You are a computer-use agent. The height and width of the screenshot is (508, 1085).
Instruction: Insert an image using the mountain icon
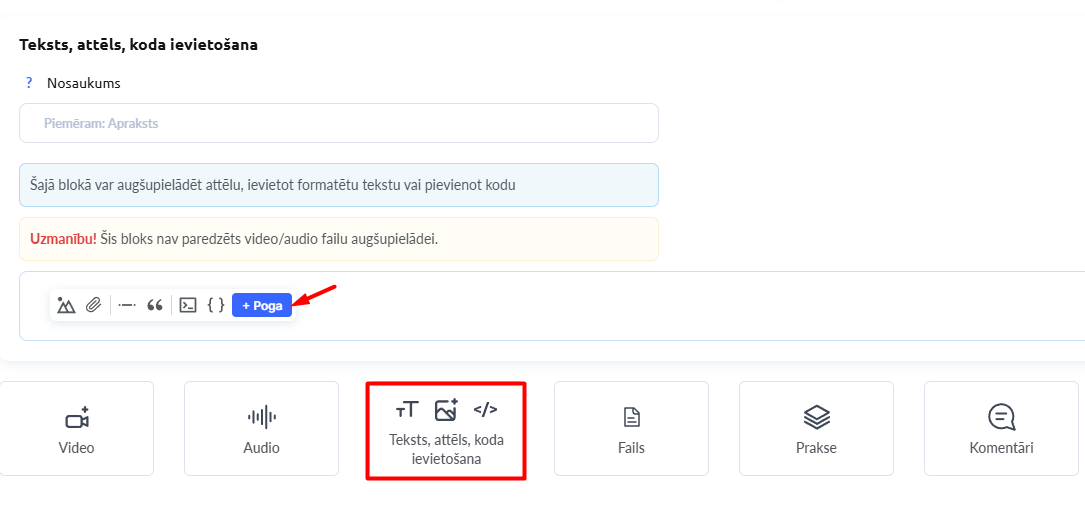tap(66, 305)
